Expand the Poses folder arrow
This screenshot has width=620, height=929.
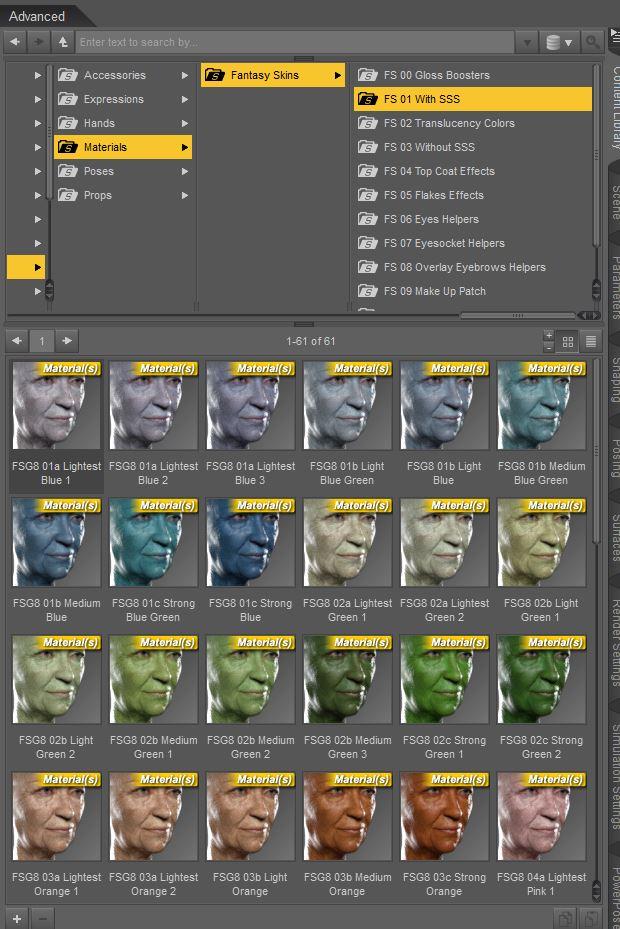pyautogui.click(x=185, y=171)
